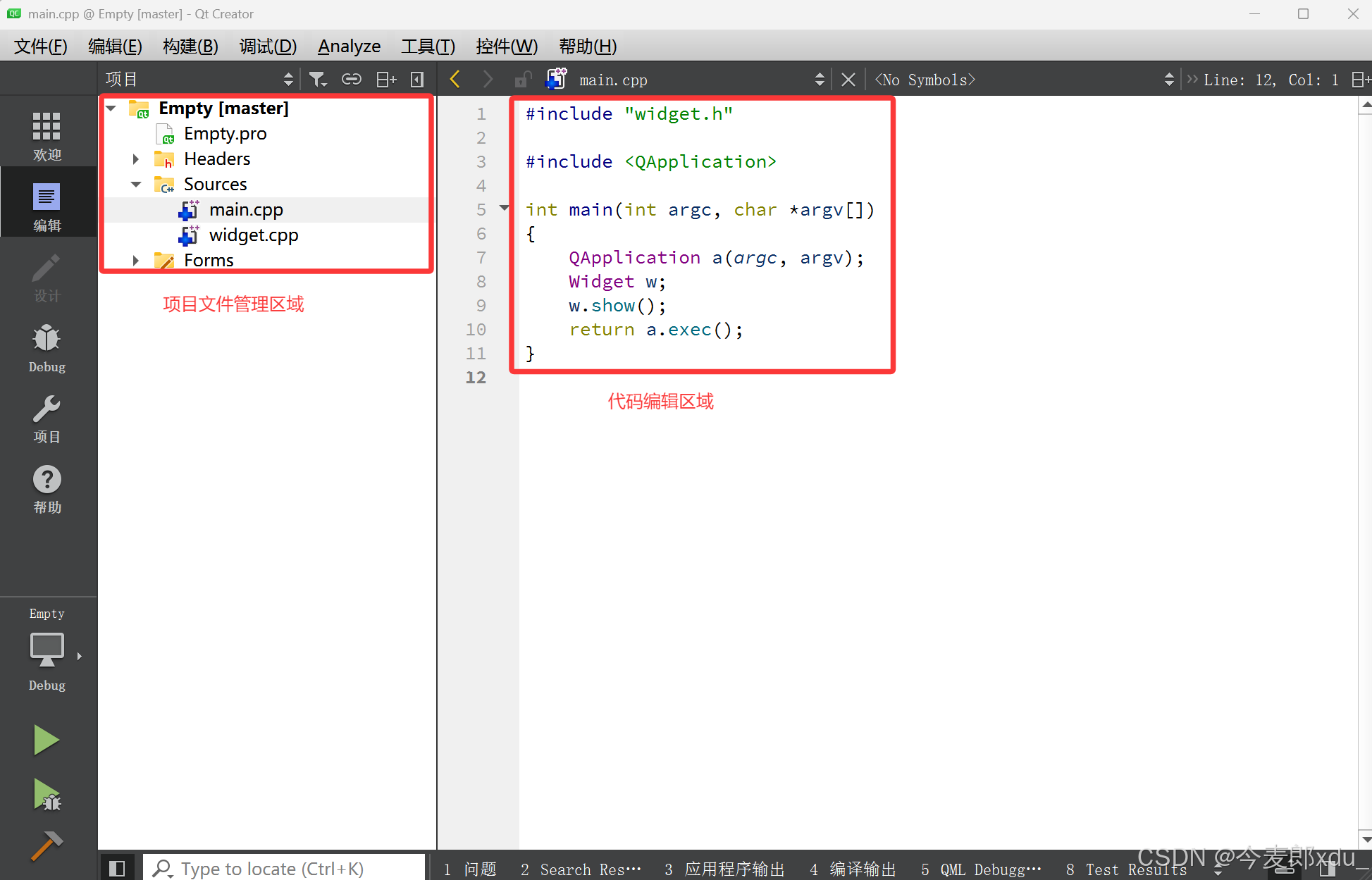1372x880 pixels.
Task: Click the split editor icon in project pane
Action: tap(385, 80)
